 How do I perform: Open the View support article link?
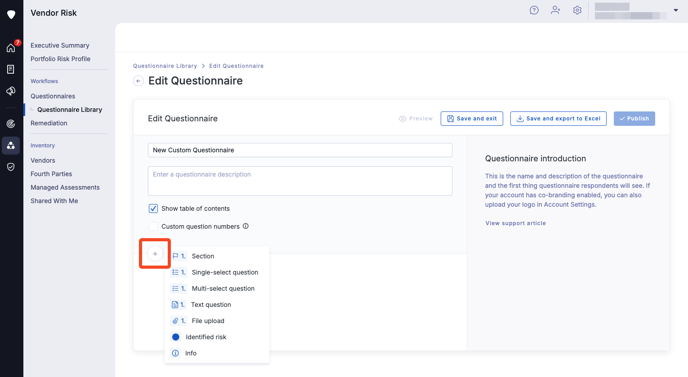pyautogui.click(x=516, y=223)
